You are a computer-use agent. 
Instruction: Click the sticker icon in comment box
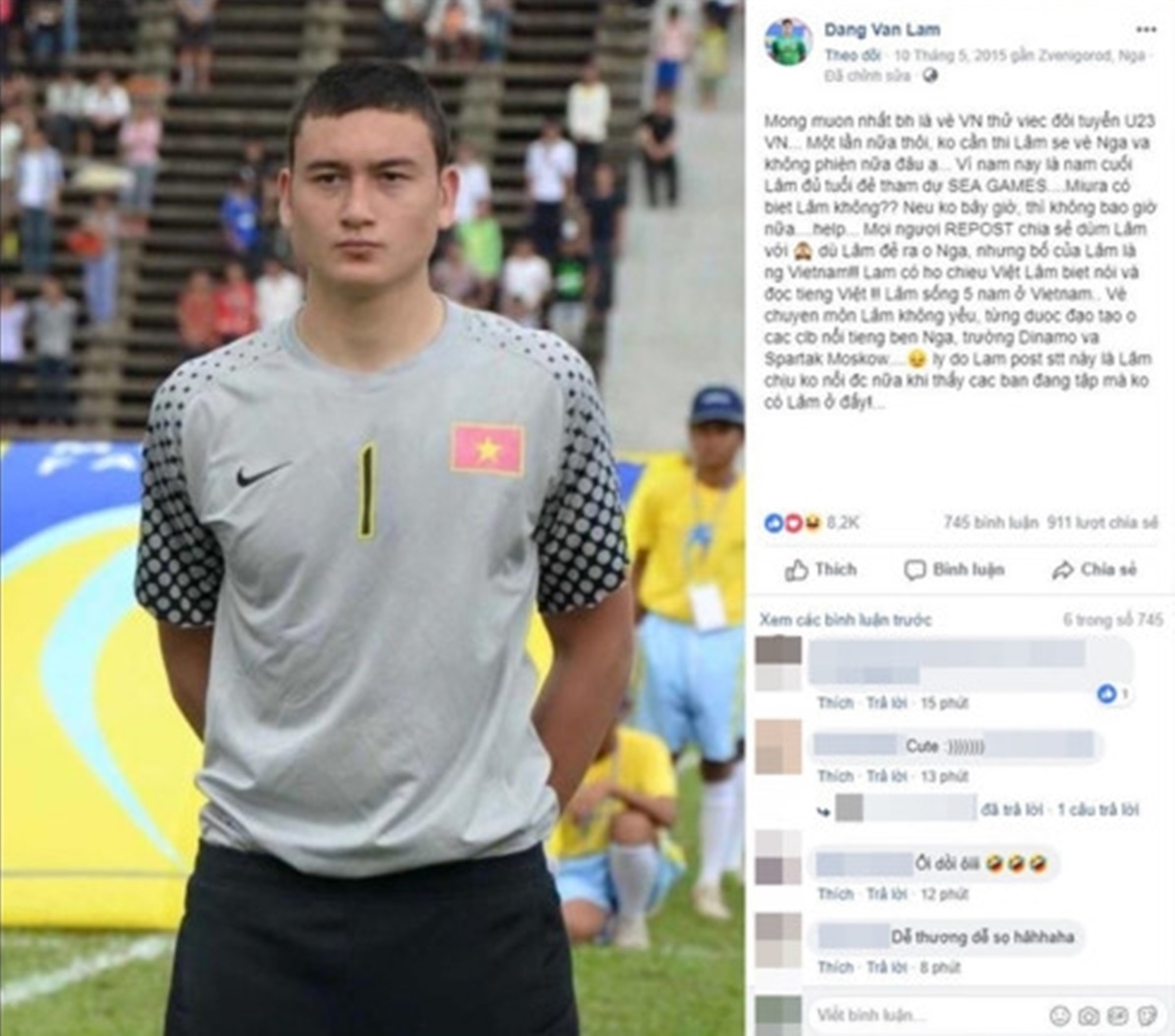[x=1147, y=1015]
